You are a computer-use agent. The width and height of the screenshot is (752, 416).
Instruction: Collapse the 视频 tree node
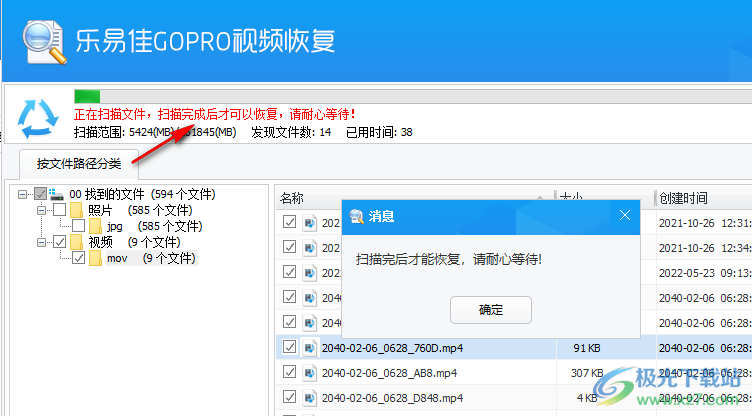click(41, 242)
